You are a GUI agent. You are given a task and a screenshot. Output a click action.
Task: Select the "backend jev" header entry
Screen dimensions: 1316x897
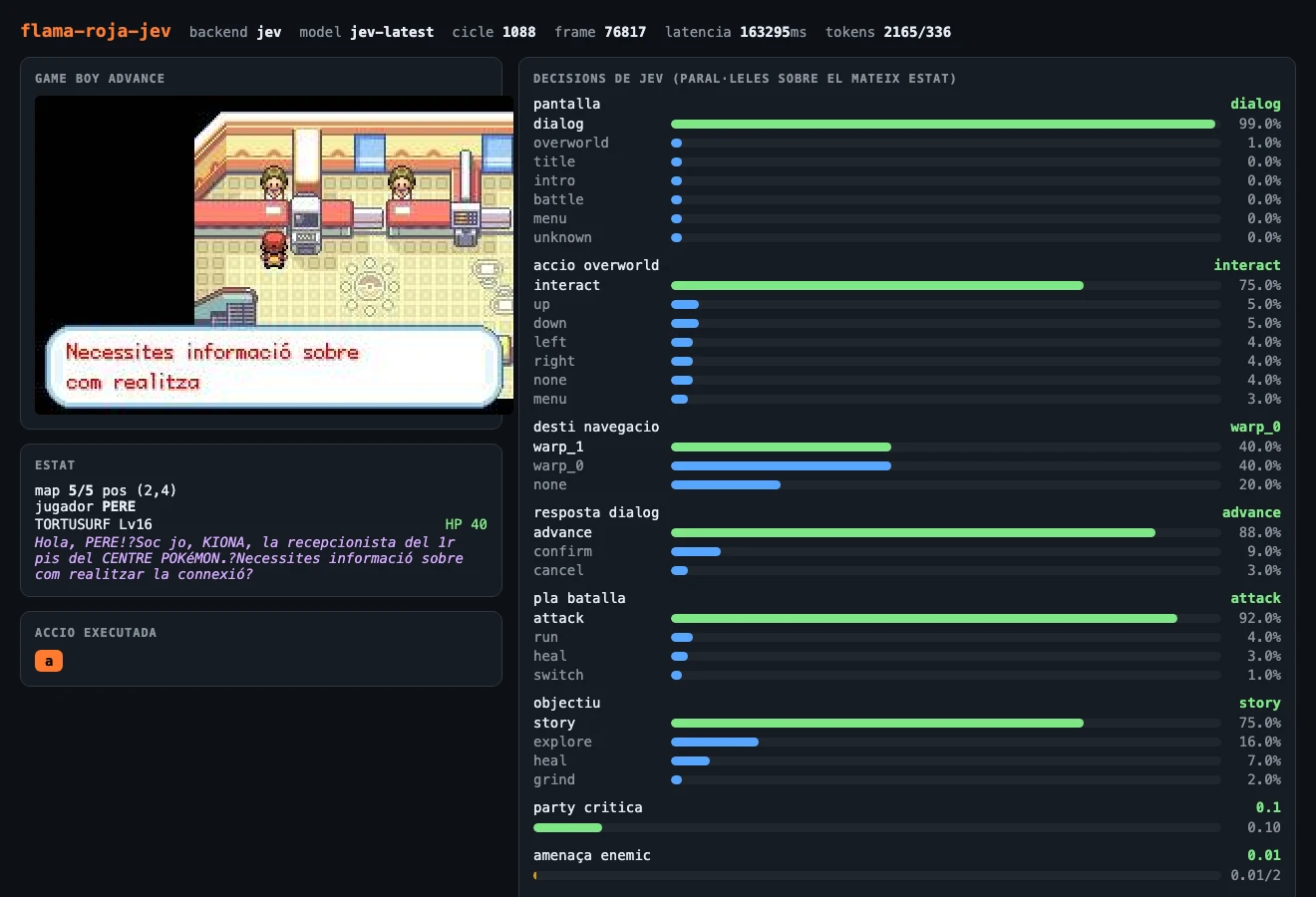point(235,32)
